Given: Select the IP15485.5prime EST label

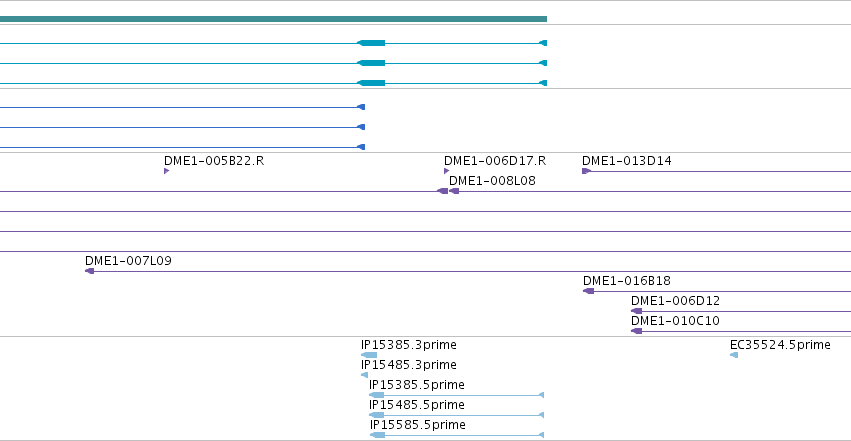Looking at the screenshot, I should click(x=417, y=405).
